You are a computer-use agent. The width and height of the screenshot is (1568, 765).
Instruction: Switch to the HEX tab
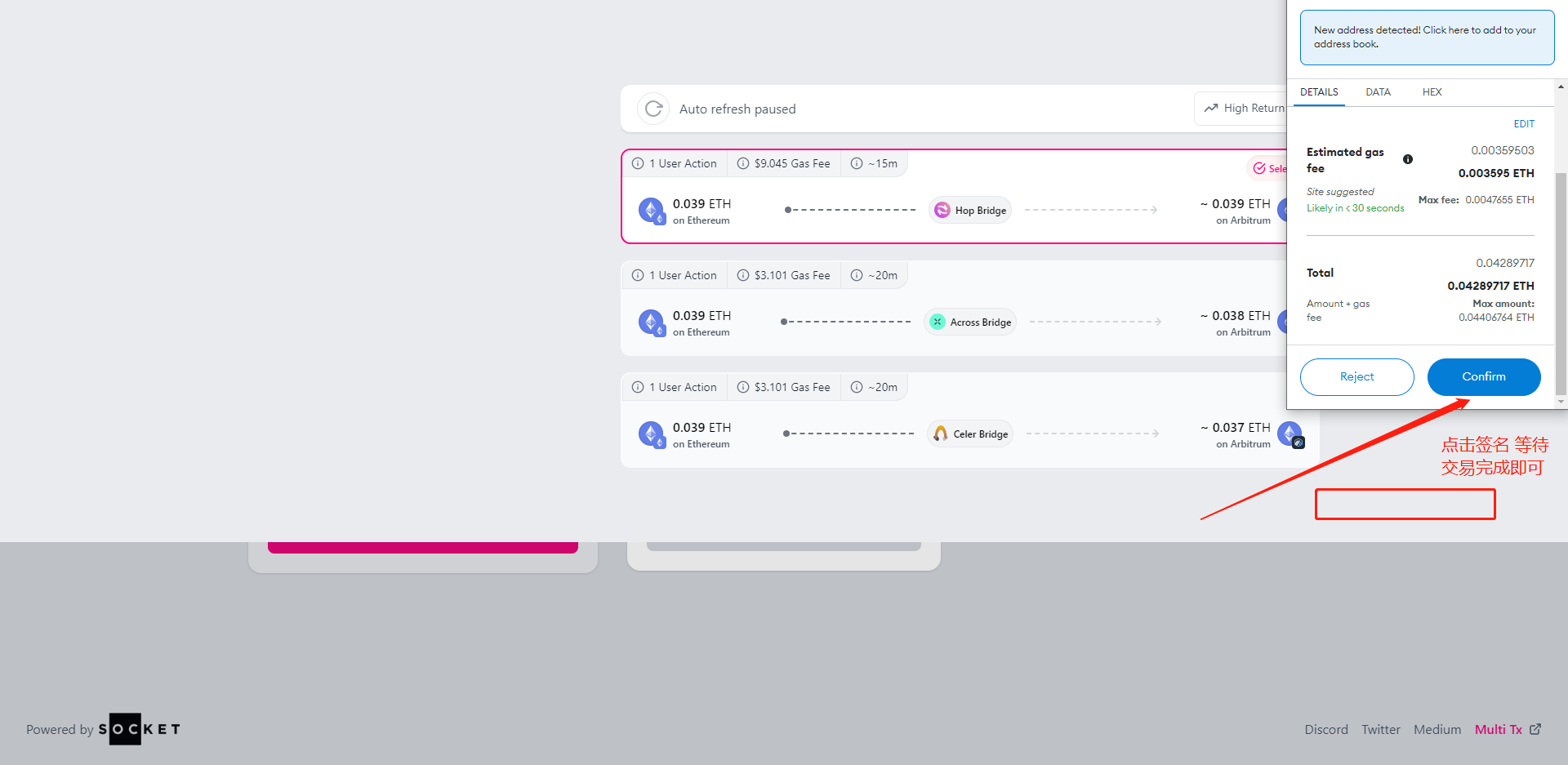coord(1432,92)
